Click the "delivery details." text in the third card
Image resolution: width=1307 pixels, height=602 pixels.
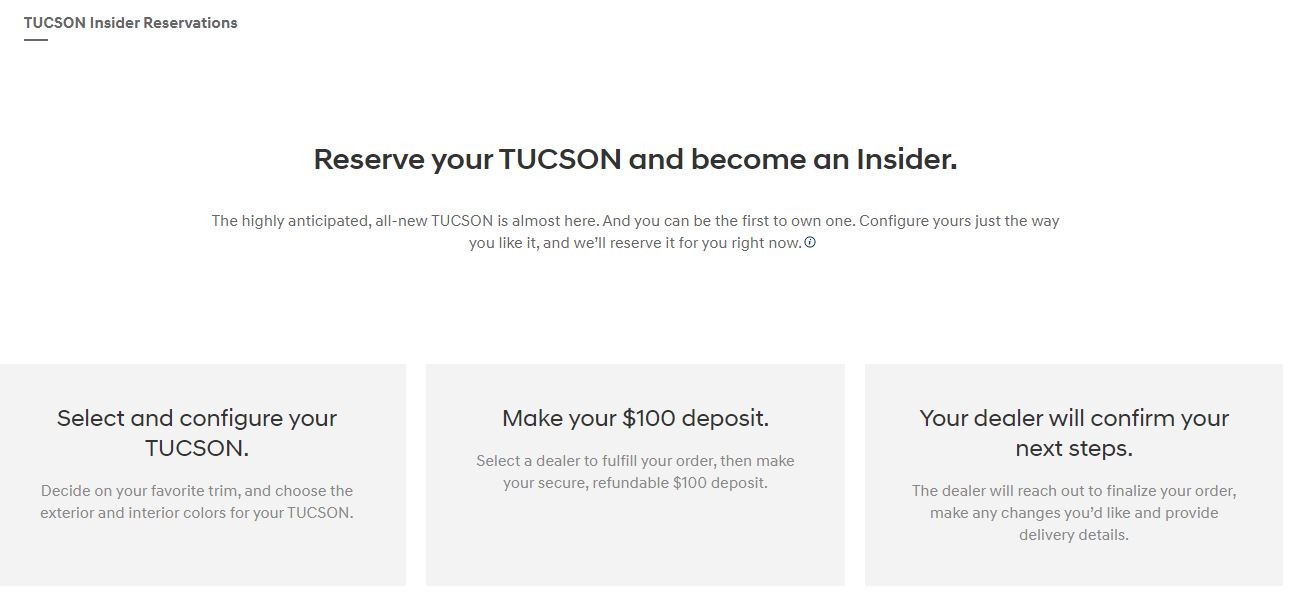(x=1074, y=535)
